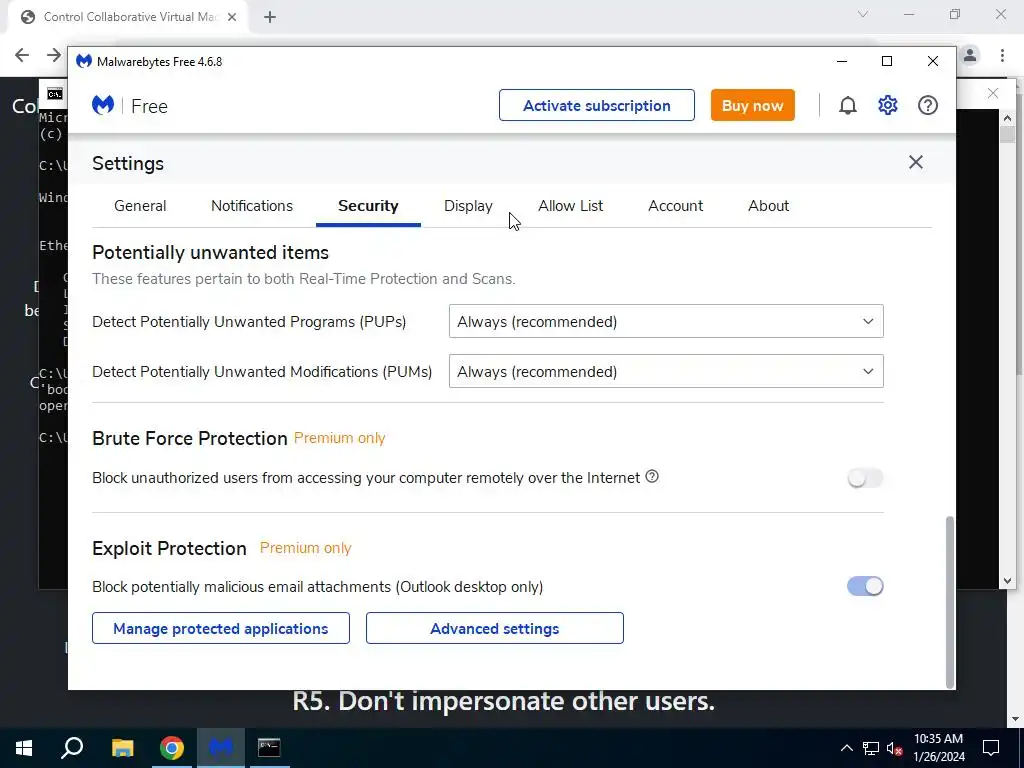The image size is (1024, 768).
Task: Click Manage protected applications
Action: 221,628
